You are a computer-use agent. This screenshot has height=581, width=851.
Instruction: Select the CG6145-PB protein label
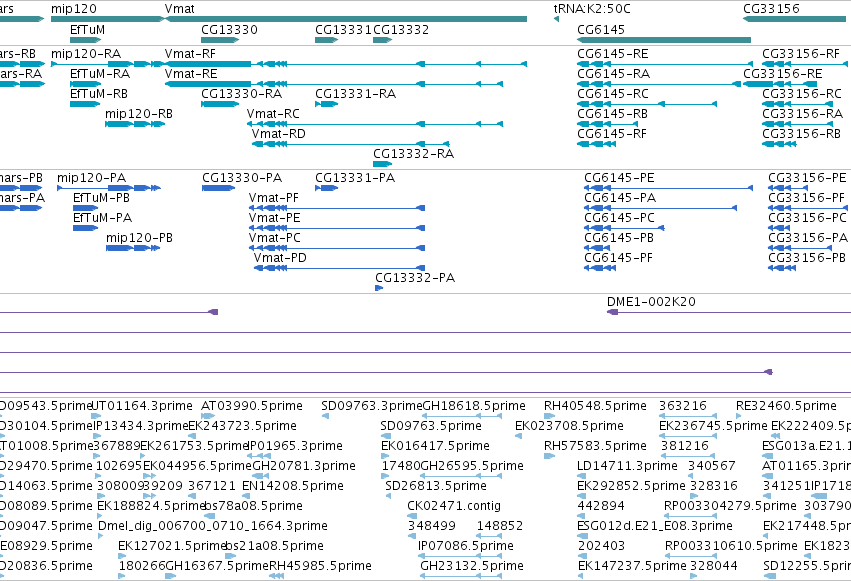click(619, 238)
